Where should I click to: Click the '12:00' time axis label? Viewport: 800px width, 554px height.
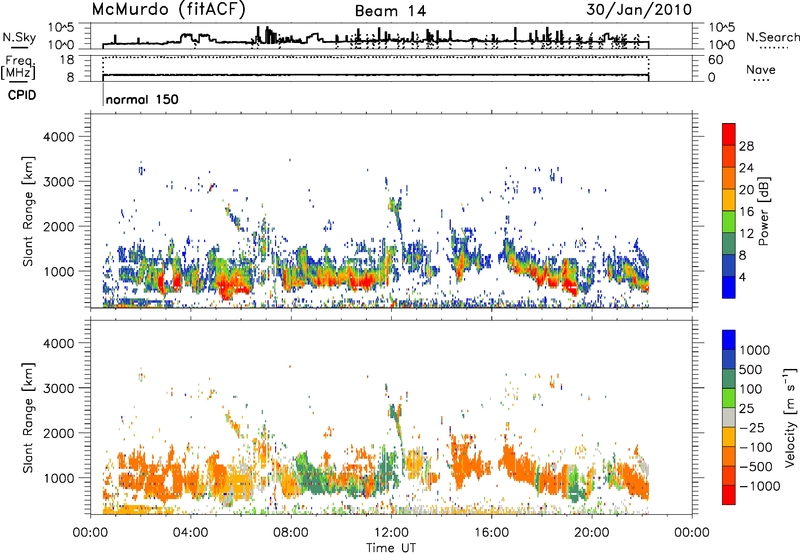391,533
